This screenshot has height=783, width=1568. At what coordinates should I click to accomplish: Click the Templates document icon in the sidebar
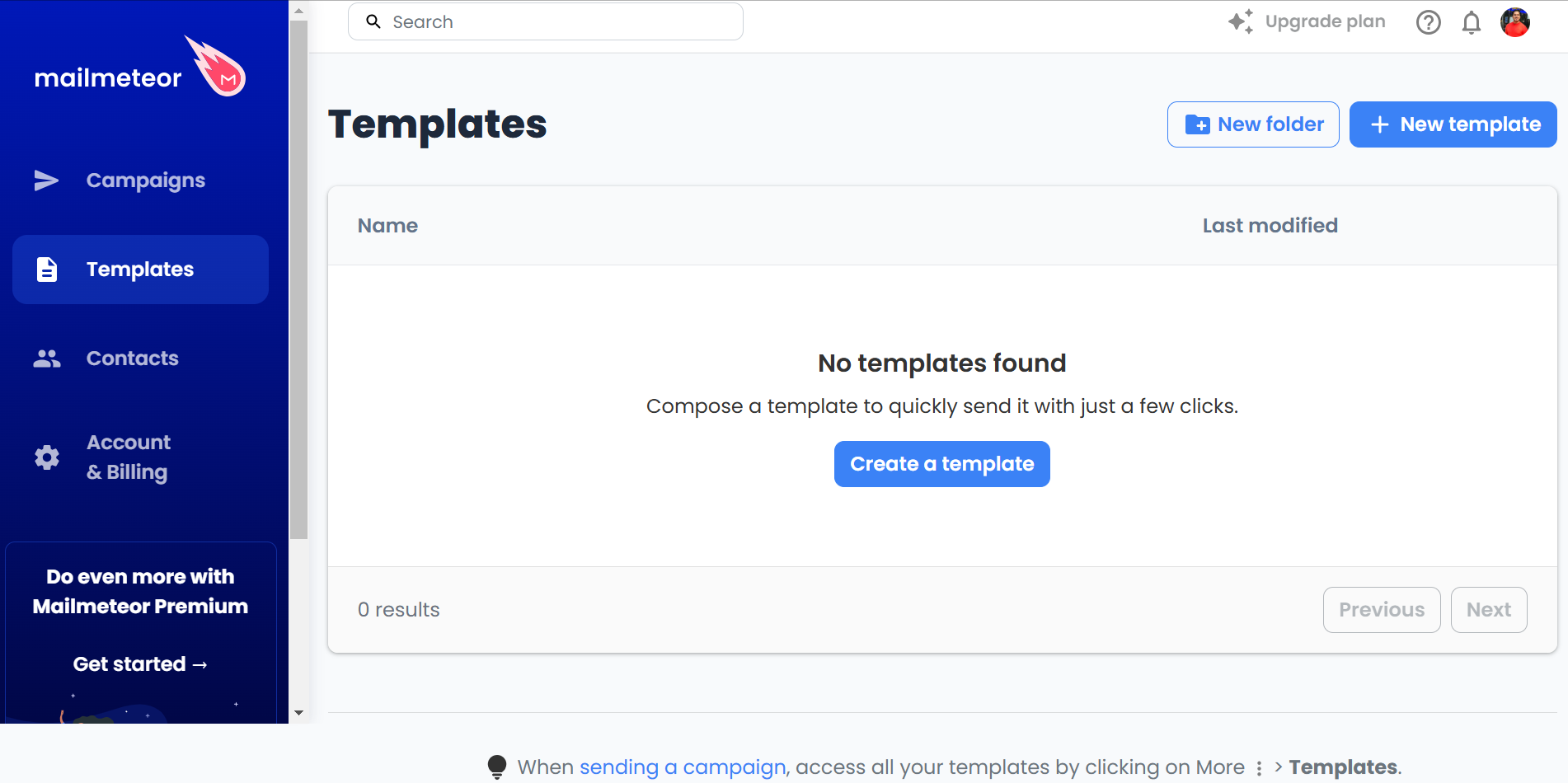pyautogui.click(x=47, y=270)
